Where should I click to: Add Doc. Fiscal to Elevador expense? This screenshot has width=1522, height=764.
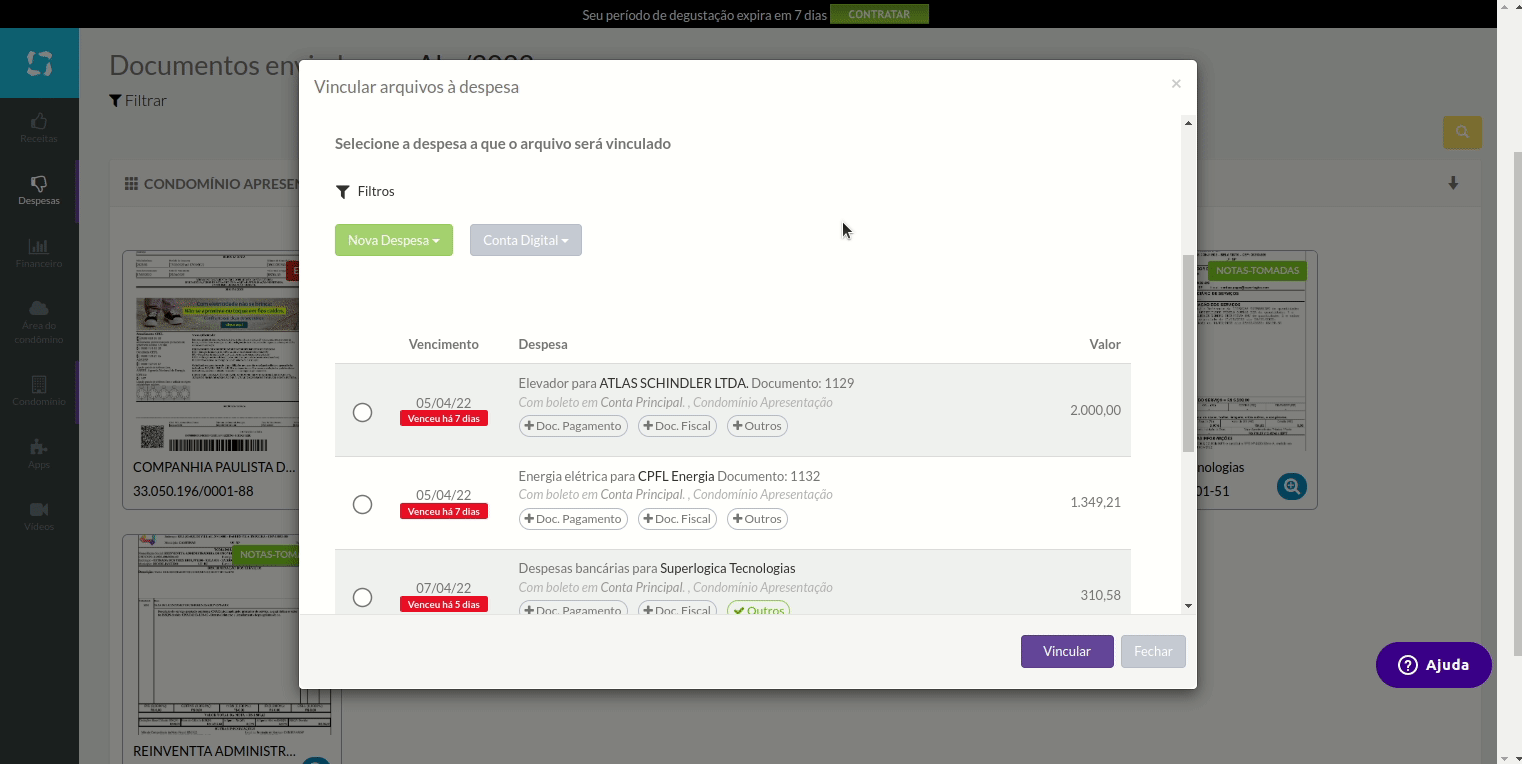click(x=677, y=426)
